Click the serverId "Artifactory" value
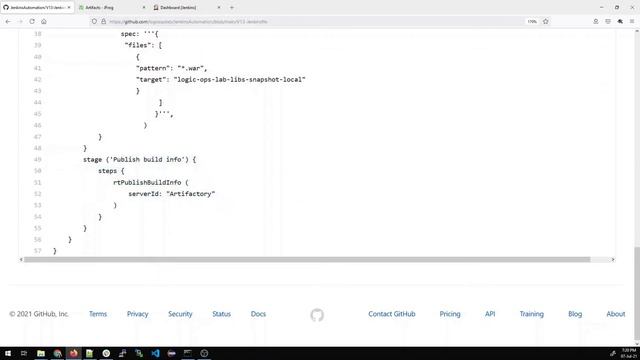The height and width of the screenshot is (360, 640). coord(191,194)
